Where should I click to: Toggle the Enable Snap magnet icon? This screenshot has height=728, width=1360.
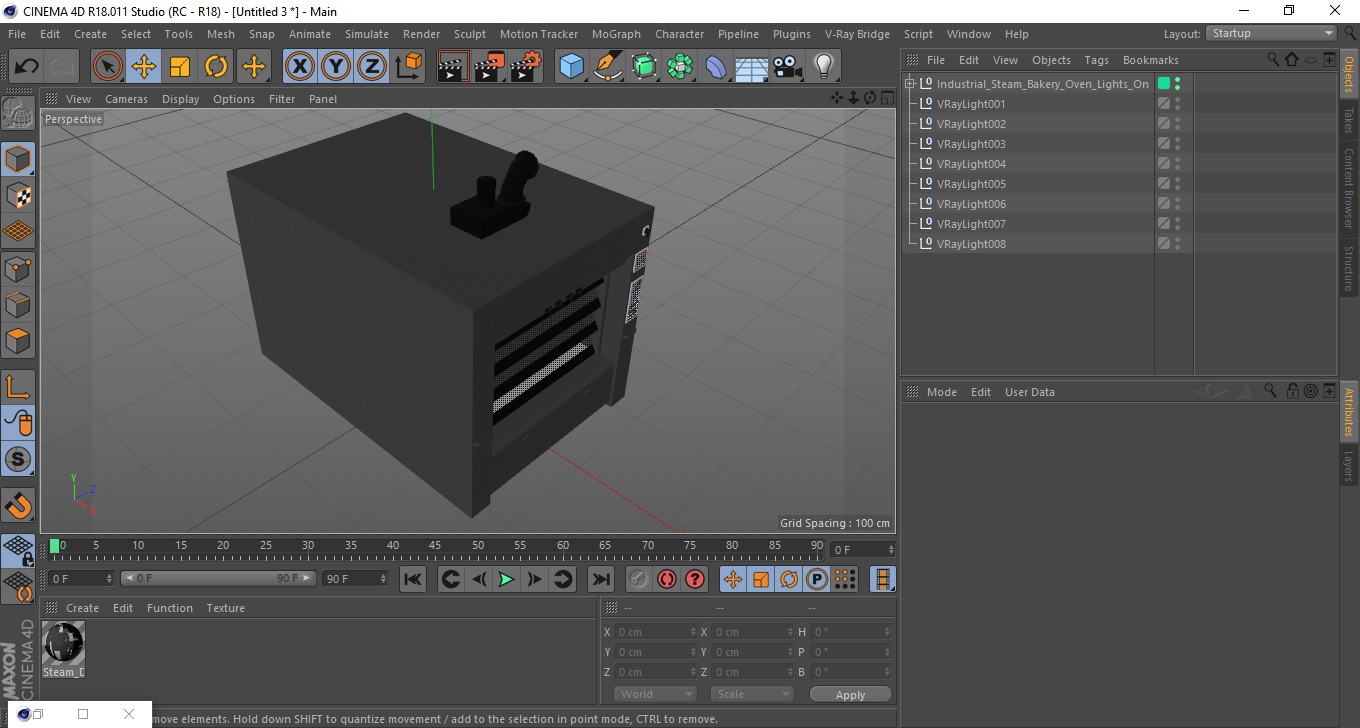pos(18,505)
